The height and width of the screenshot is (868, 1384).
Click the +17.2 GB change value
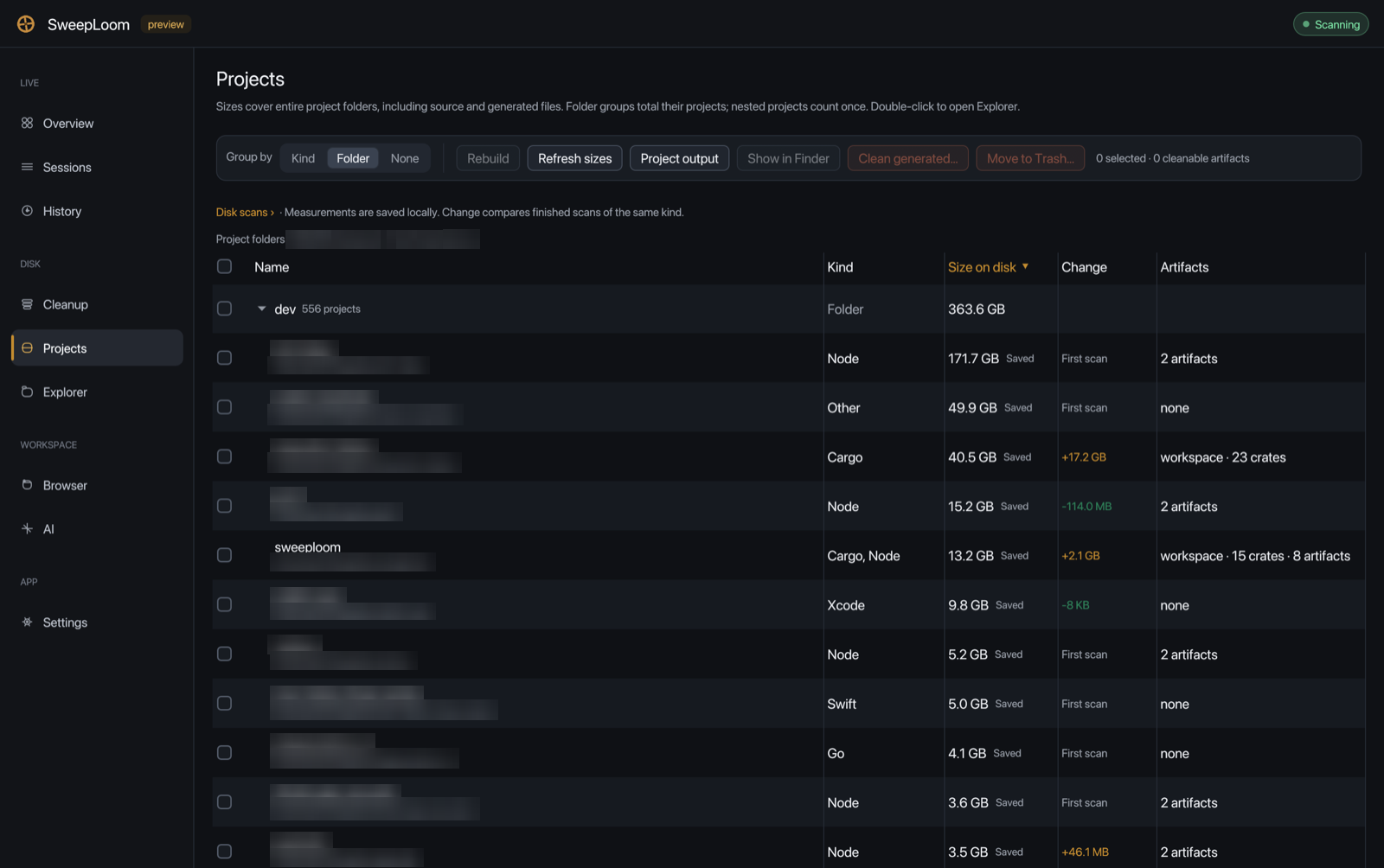coord(1084,457)
